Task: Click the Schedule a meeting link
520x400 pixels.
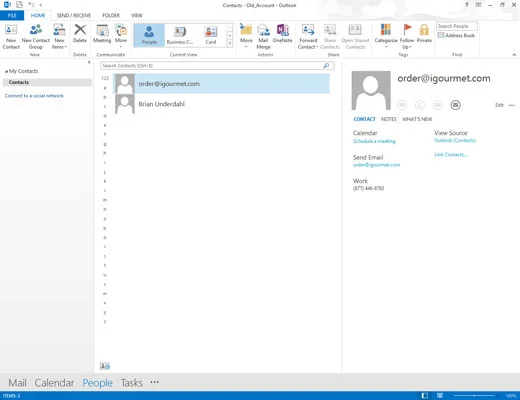Action: coord(374,141)
